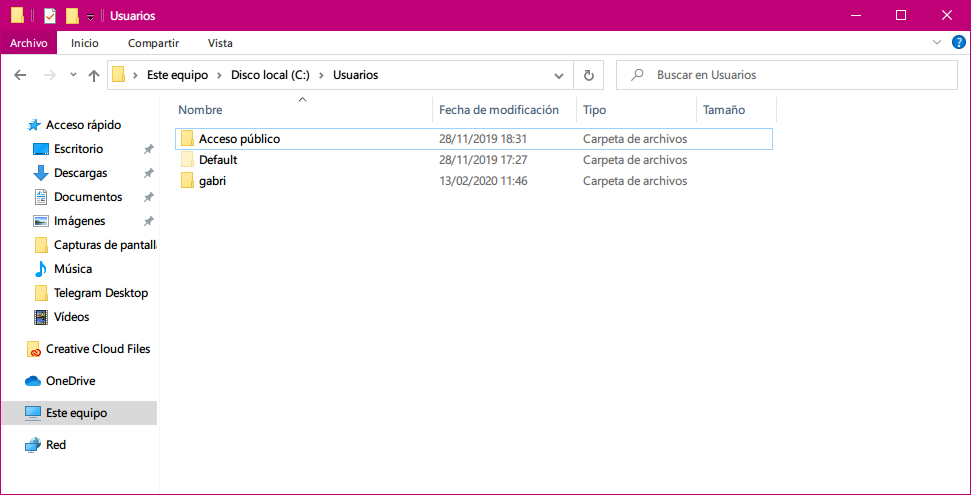Click the Descargas blue arrow icon
Screen dimensions: 971x495
tap(41, 173)
